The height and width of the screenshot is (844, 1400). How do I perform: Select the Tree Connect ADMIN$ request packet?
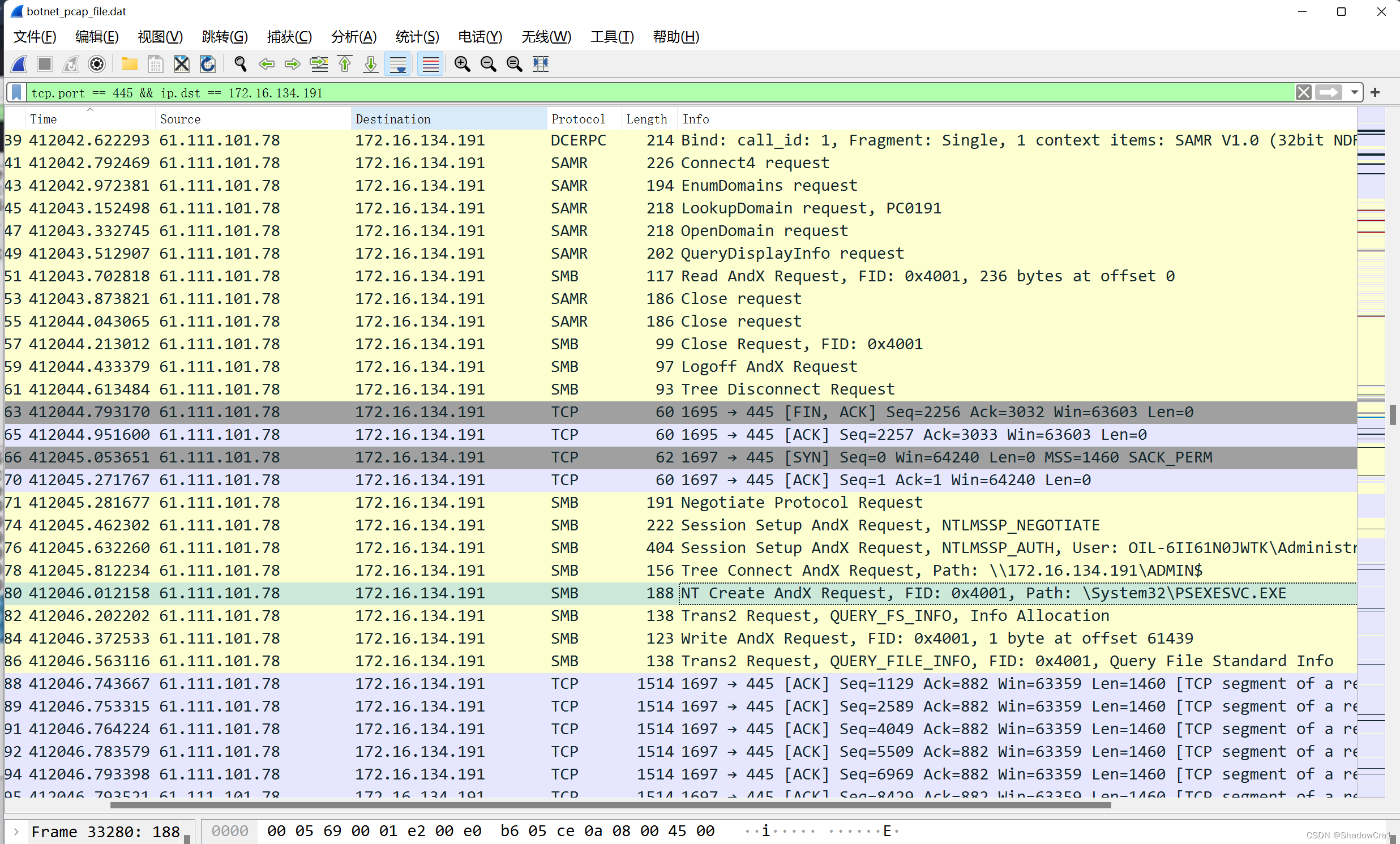680,571
